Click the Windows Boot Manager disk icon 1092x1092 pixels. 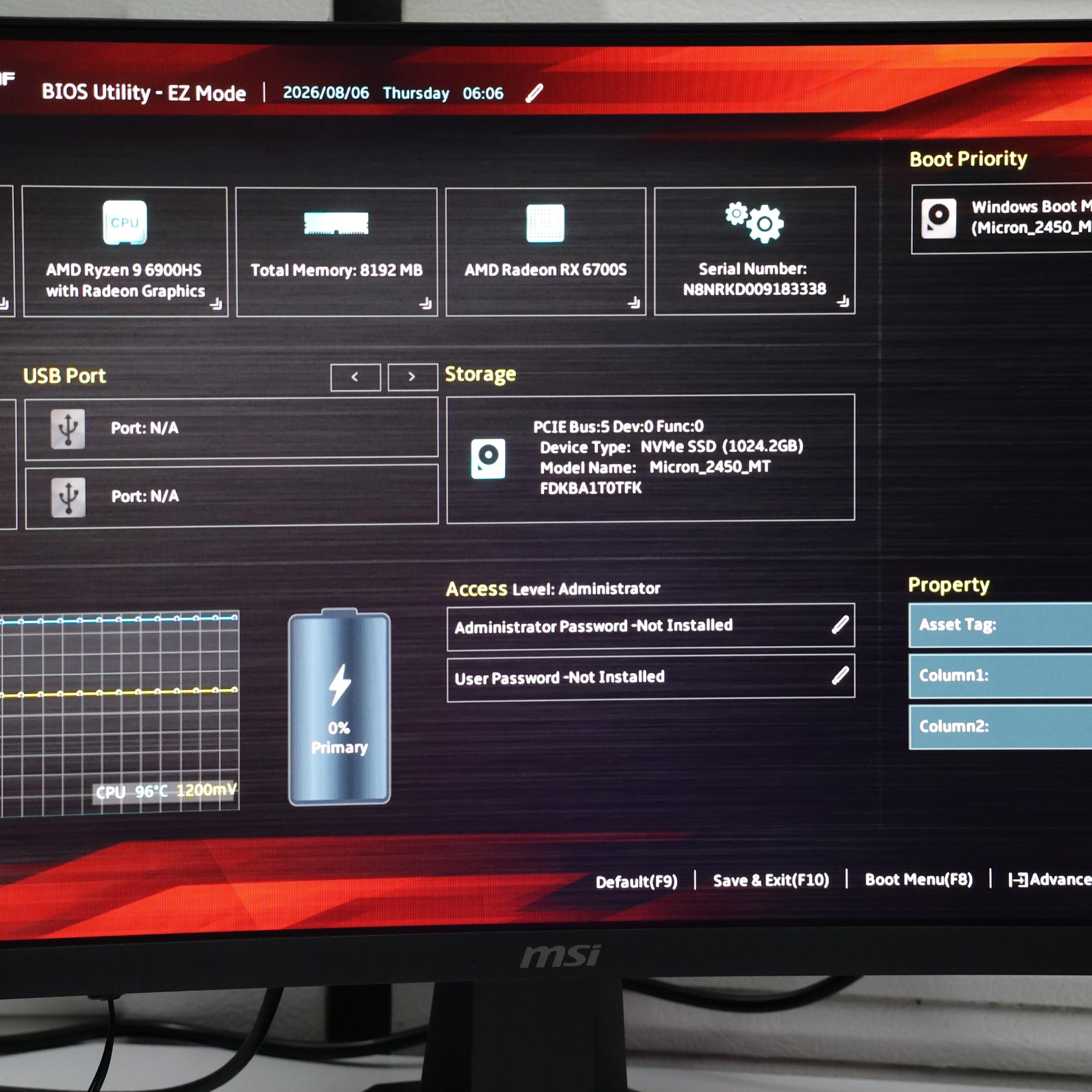[939, 218]
